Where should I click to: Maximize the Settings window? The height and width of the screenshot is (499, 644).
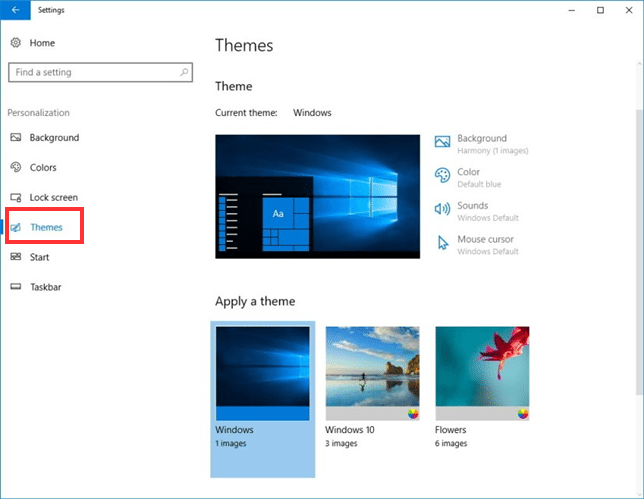(600, 10)
